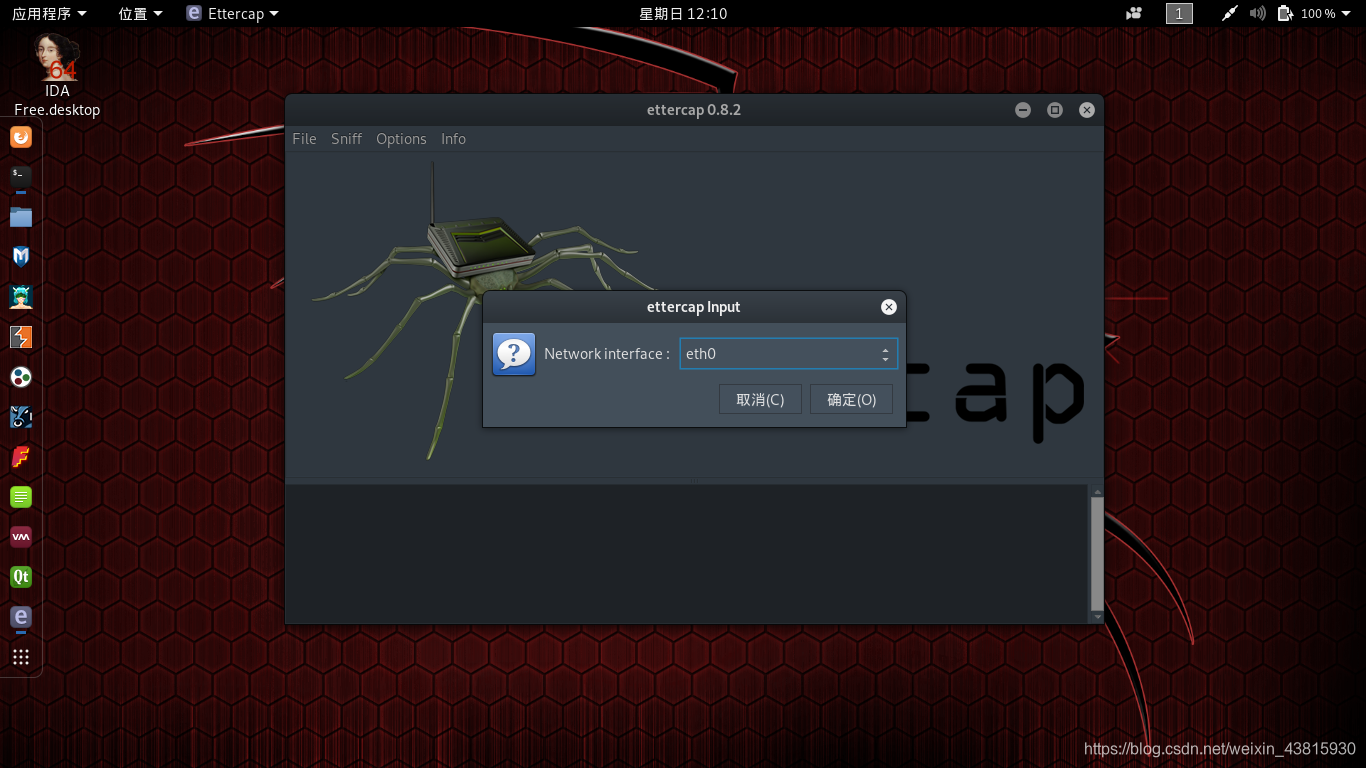Click the Ettercap icon in the dock

point(21,617)
